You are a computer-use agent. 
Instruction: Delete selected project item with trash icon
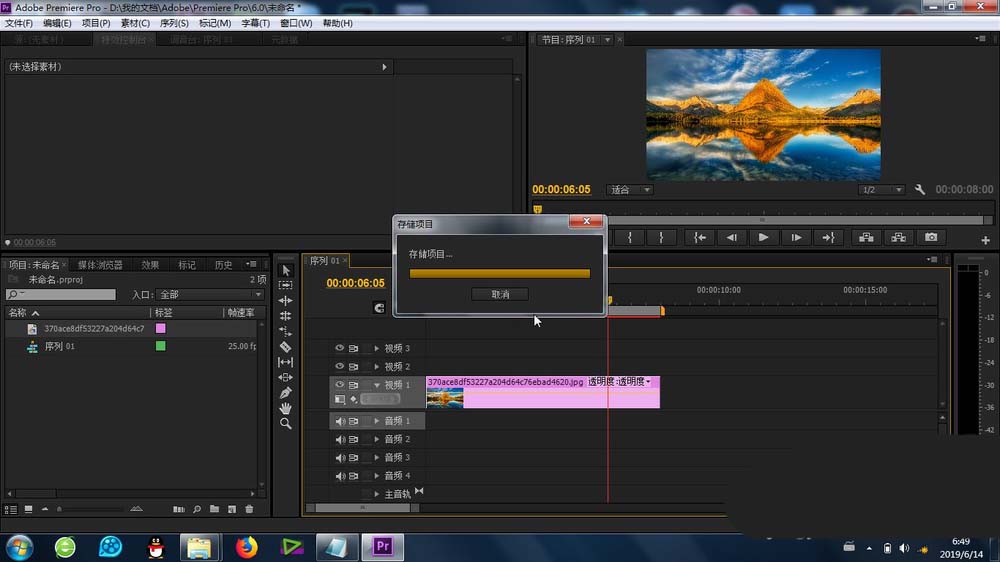249,509
